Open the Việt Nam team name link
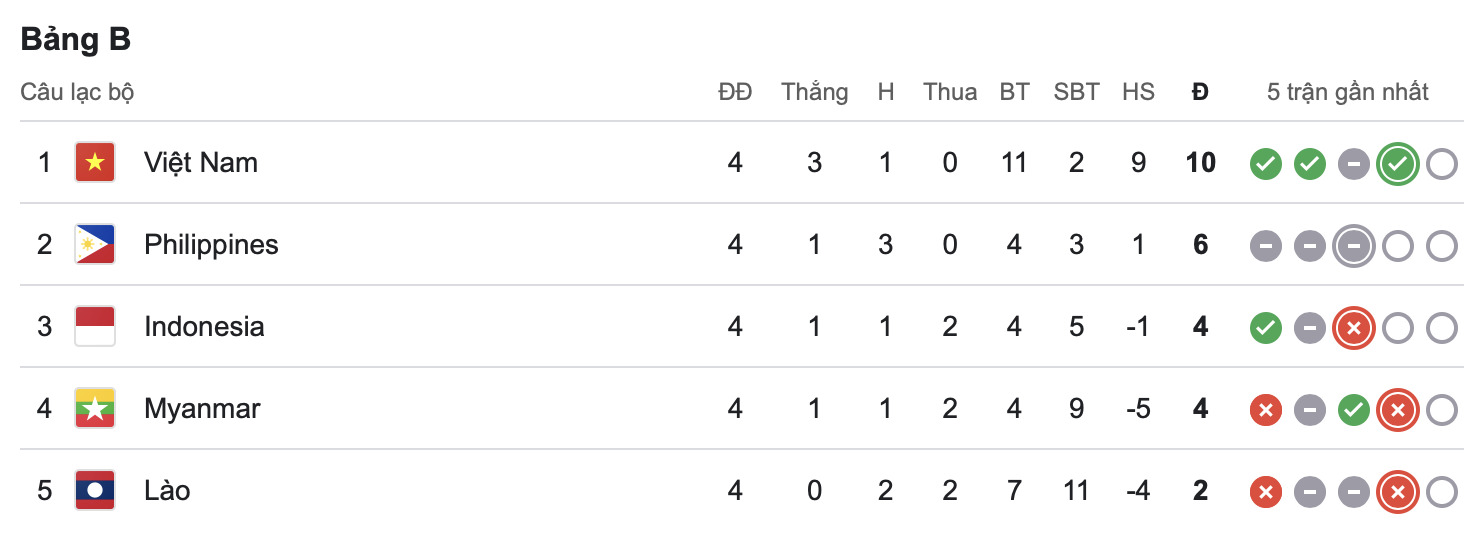 (x=201, y=163)
